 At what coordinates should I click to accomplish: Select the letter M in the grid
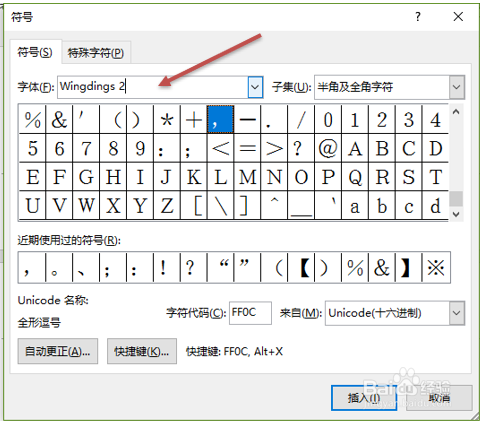click(x=248, y=177)
